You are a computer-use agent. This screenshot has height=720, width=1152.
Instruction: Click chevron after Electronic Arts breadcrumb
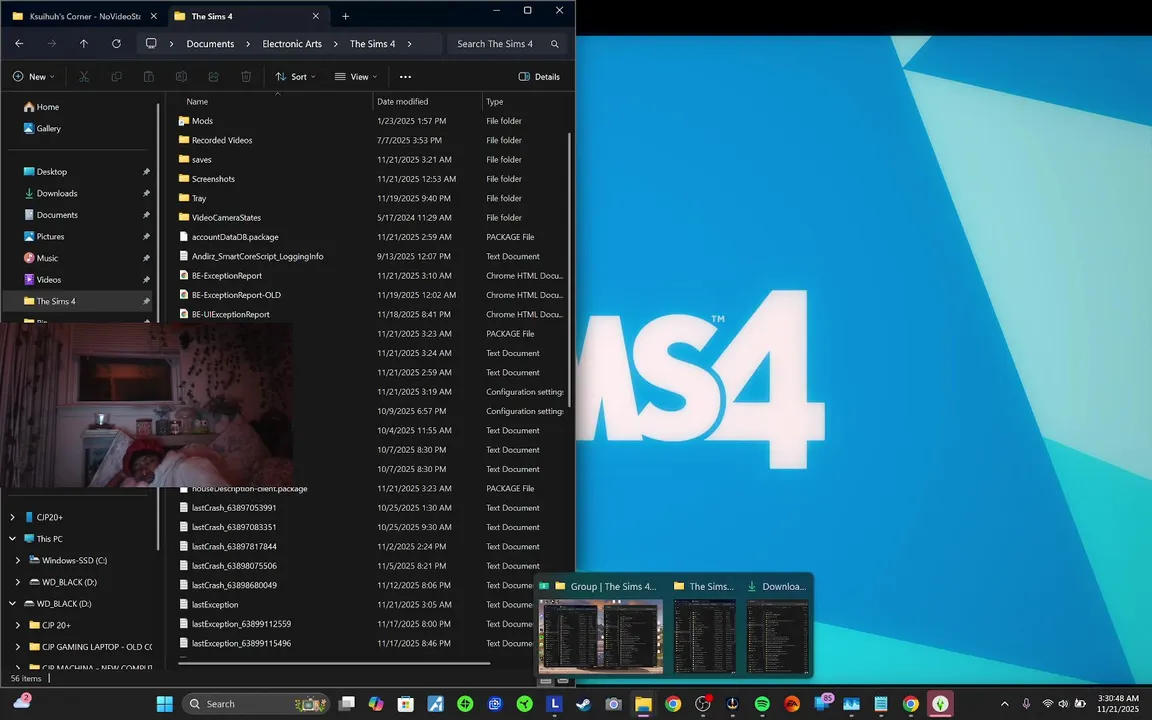tap(336, 44)
